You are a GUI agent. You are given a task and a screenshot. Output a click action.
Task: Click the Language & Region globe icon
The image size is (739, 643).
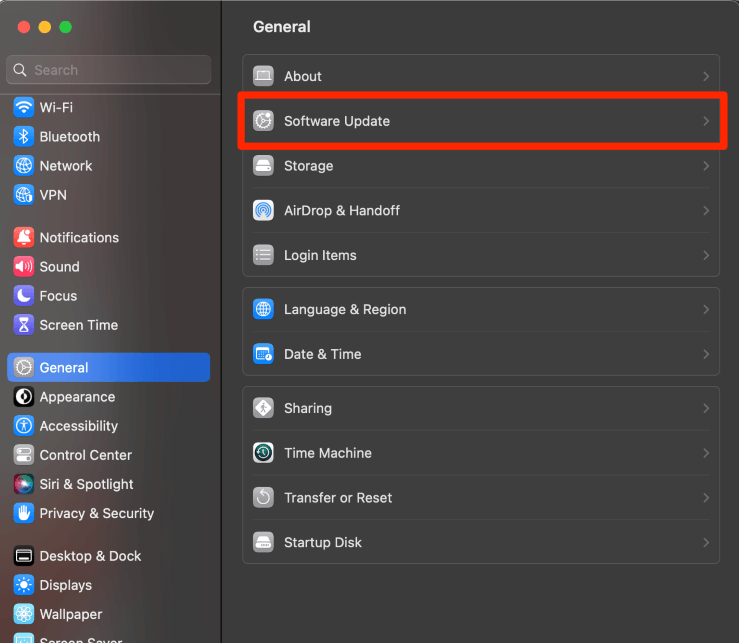point(263,310)
